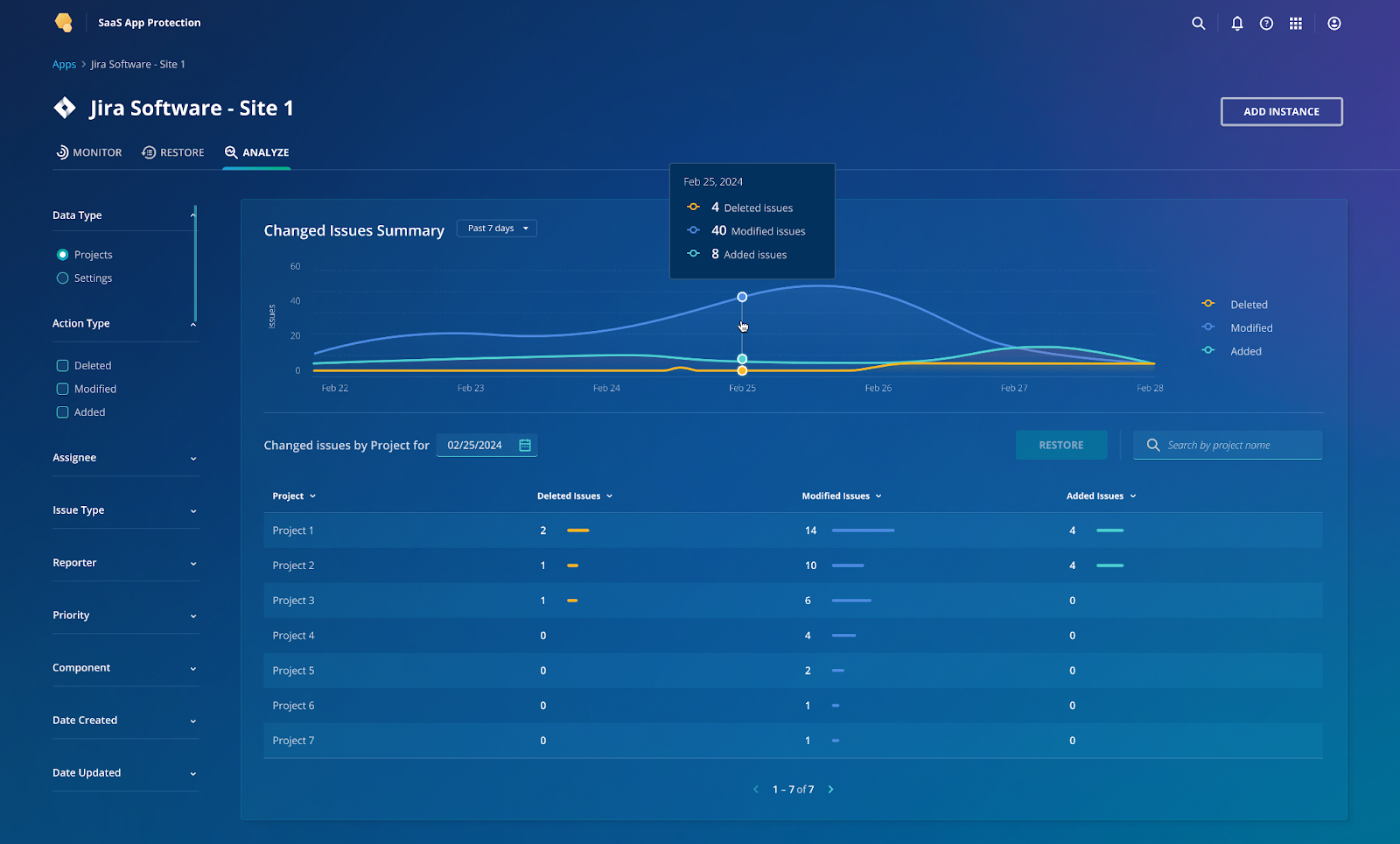Expand the Priority filter
1400x844 pixels.
click(x=193, y=616)
